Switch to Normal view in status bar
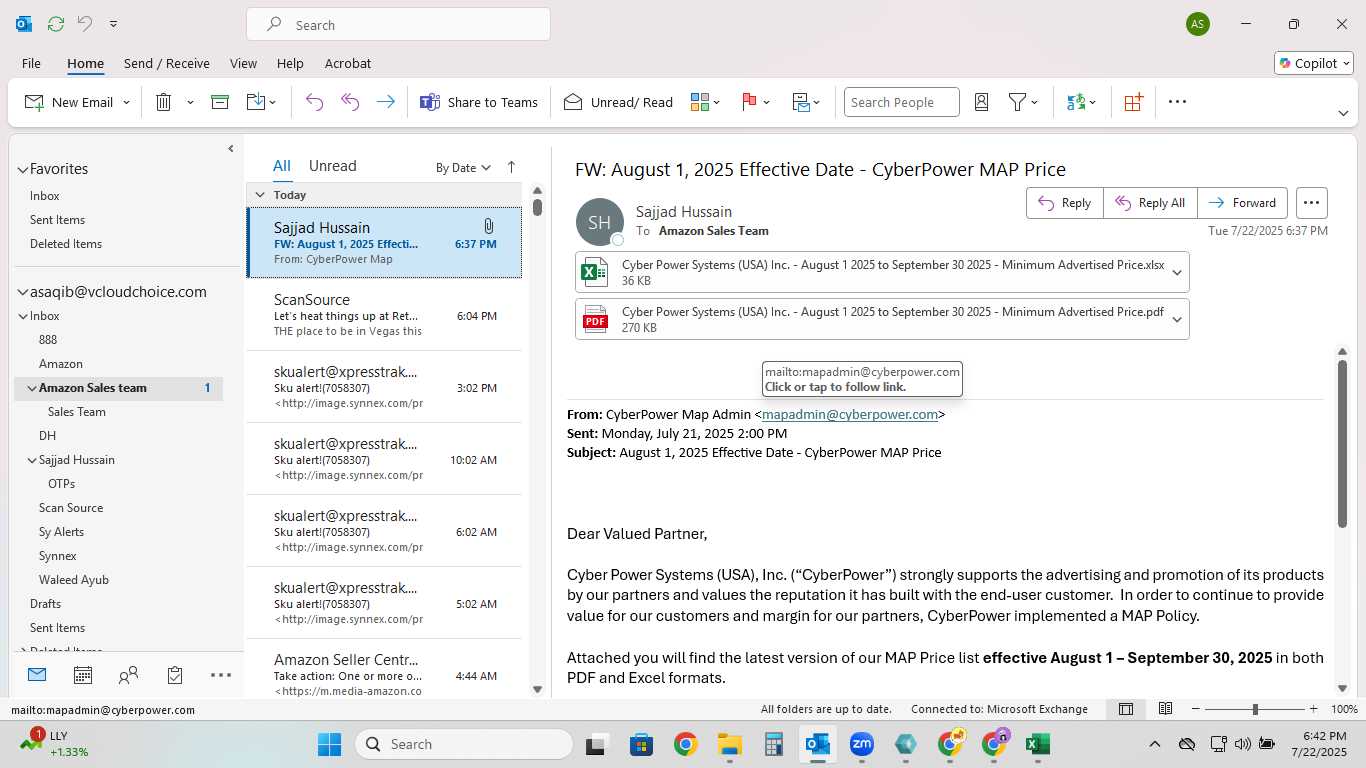This screenshot has width=1366, height=768. point(1126,709)
